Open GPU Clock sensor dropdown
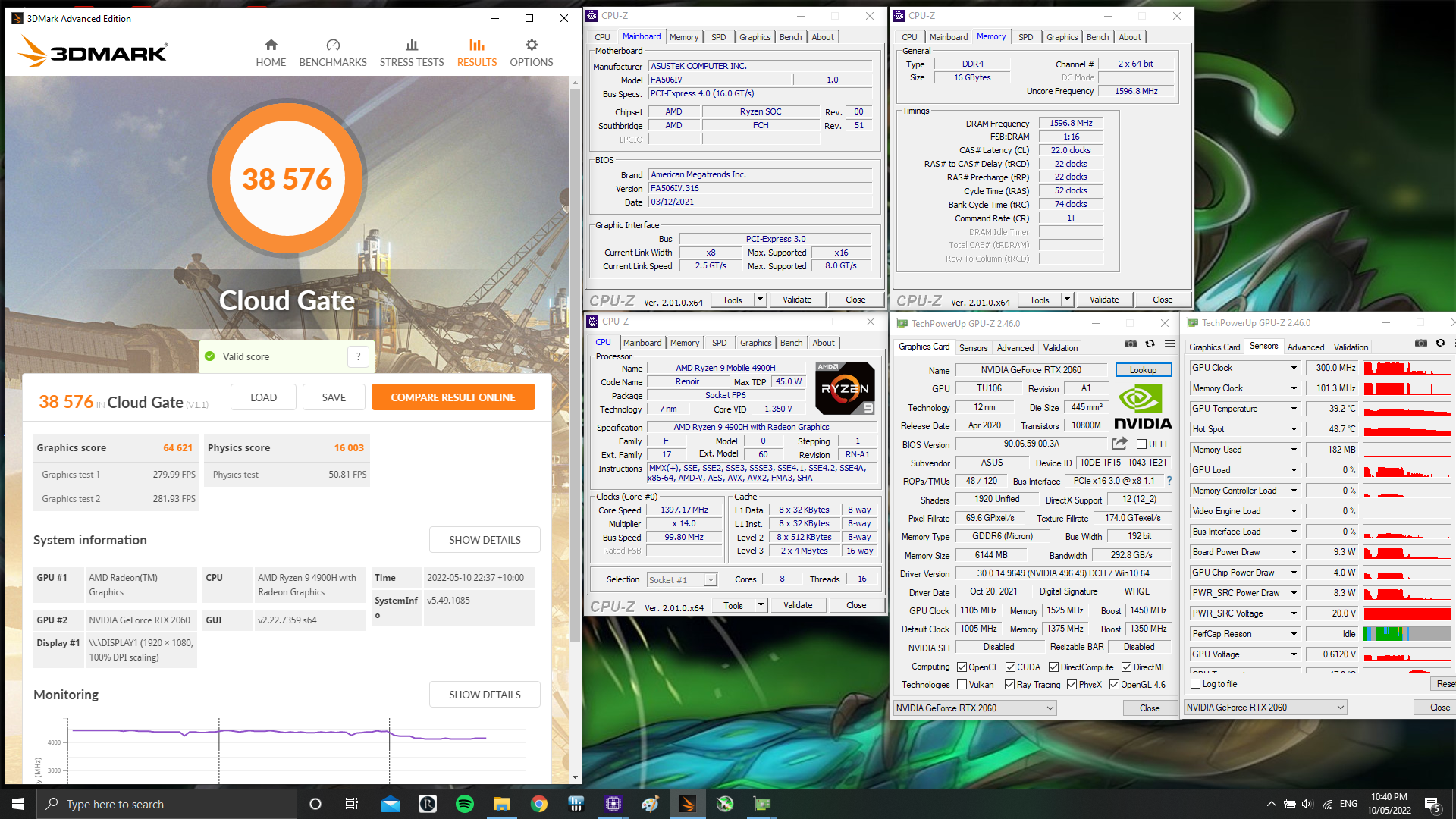 (x=1294, y=368)
